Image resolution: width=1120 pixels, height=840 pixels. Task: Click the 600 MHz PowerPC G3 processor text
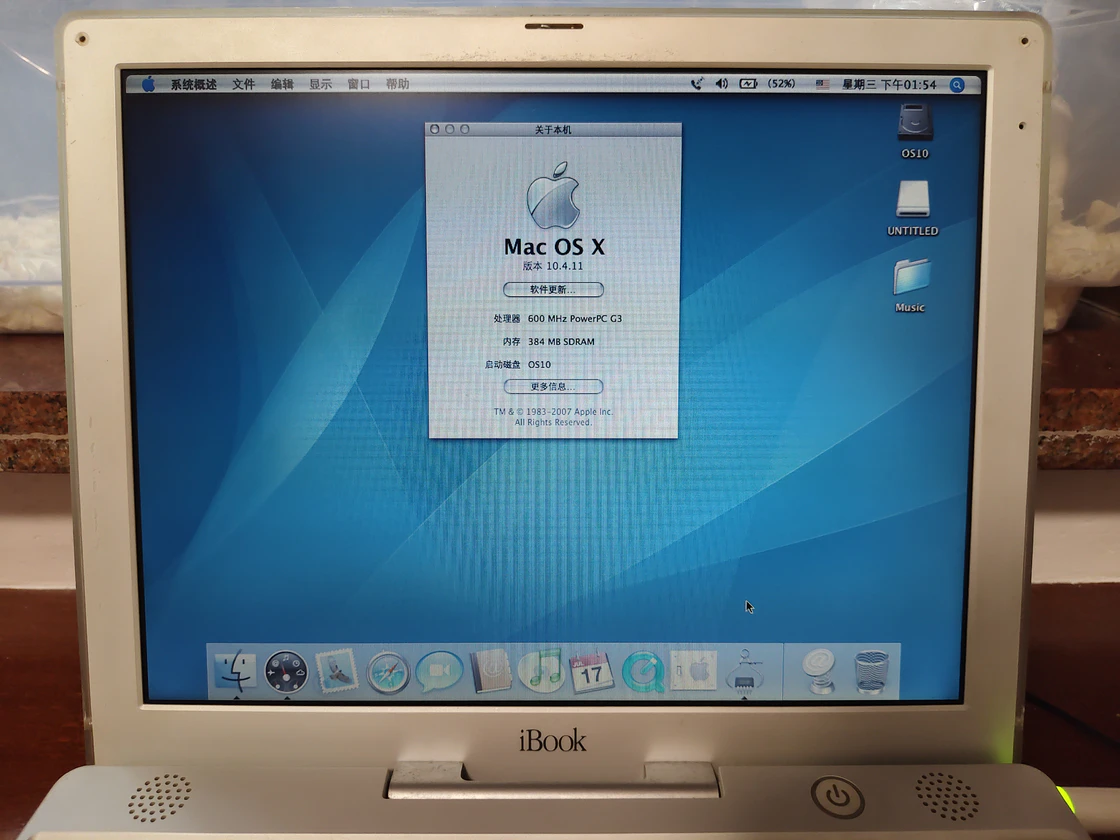coord(575,319)
